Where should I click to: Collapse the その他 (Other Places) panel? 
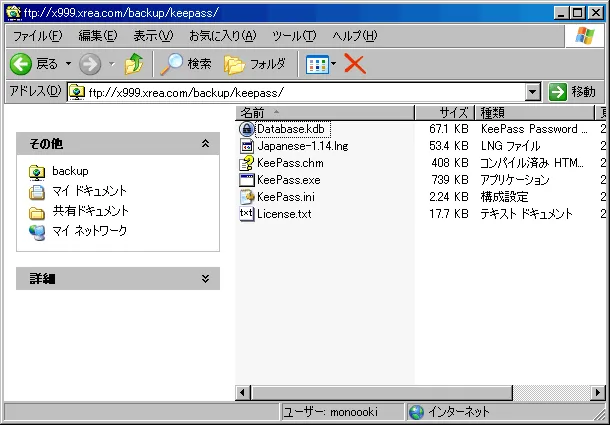pos(205,144)
